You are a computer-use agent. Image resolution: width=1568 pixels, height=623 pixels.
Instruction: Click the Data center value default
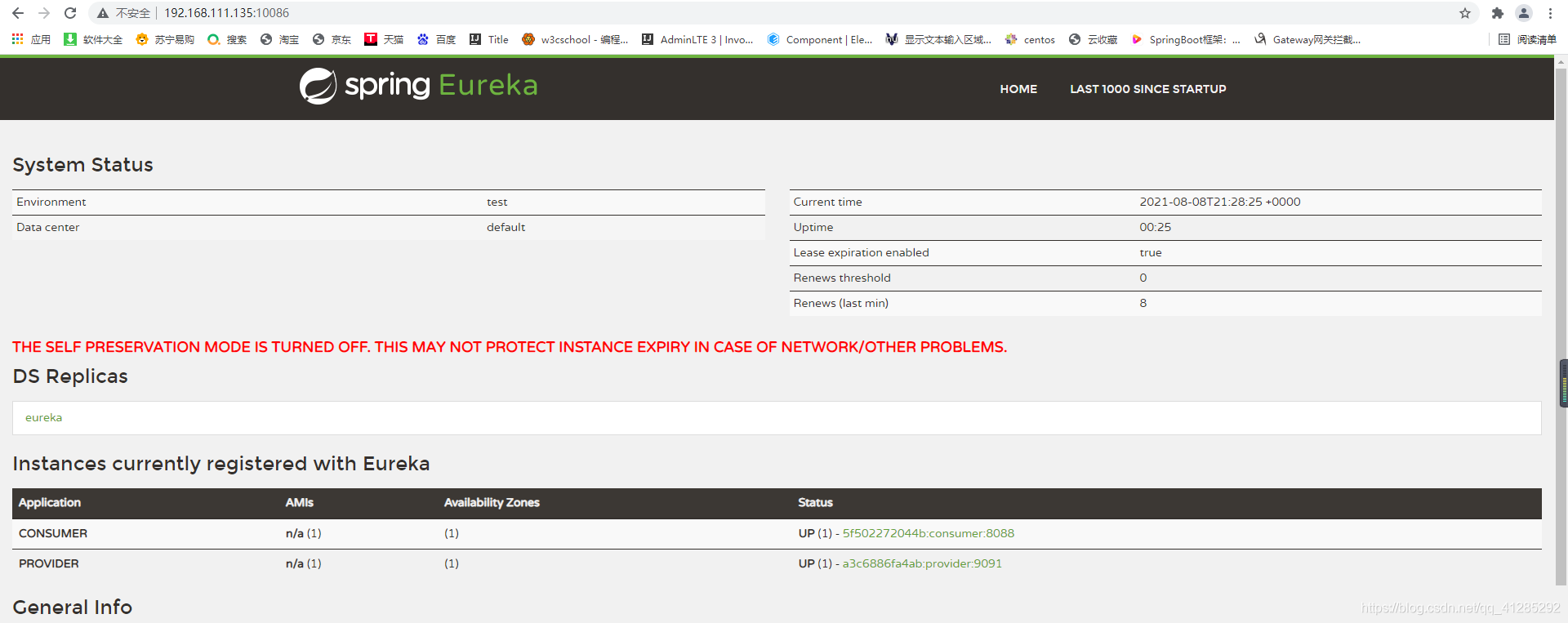click(506, 227)
